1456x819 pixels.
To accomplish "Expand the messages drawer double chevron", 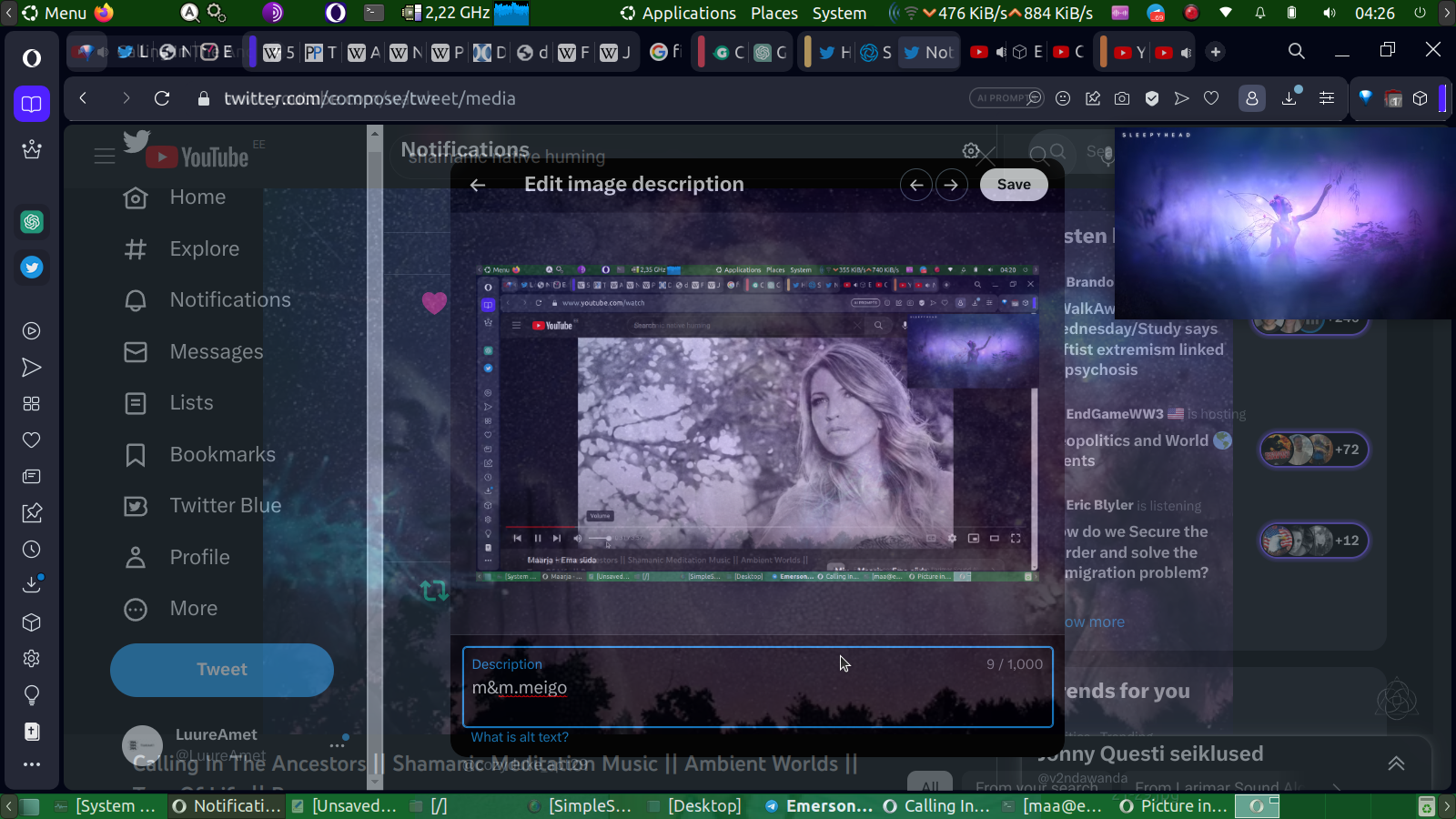I will tap(1396, 763).
